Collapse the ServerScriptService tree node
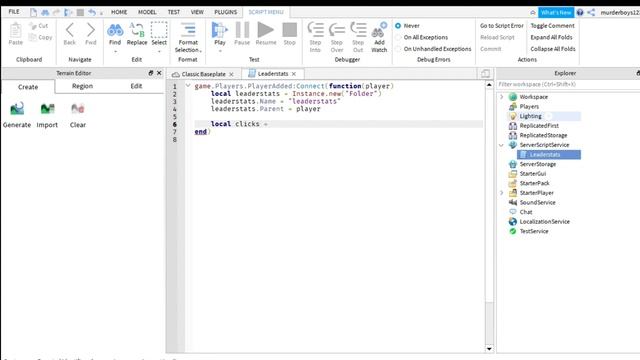This screenshot has height=360, width=640. 502,145
